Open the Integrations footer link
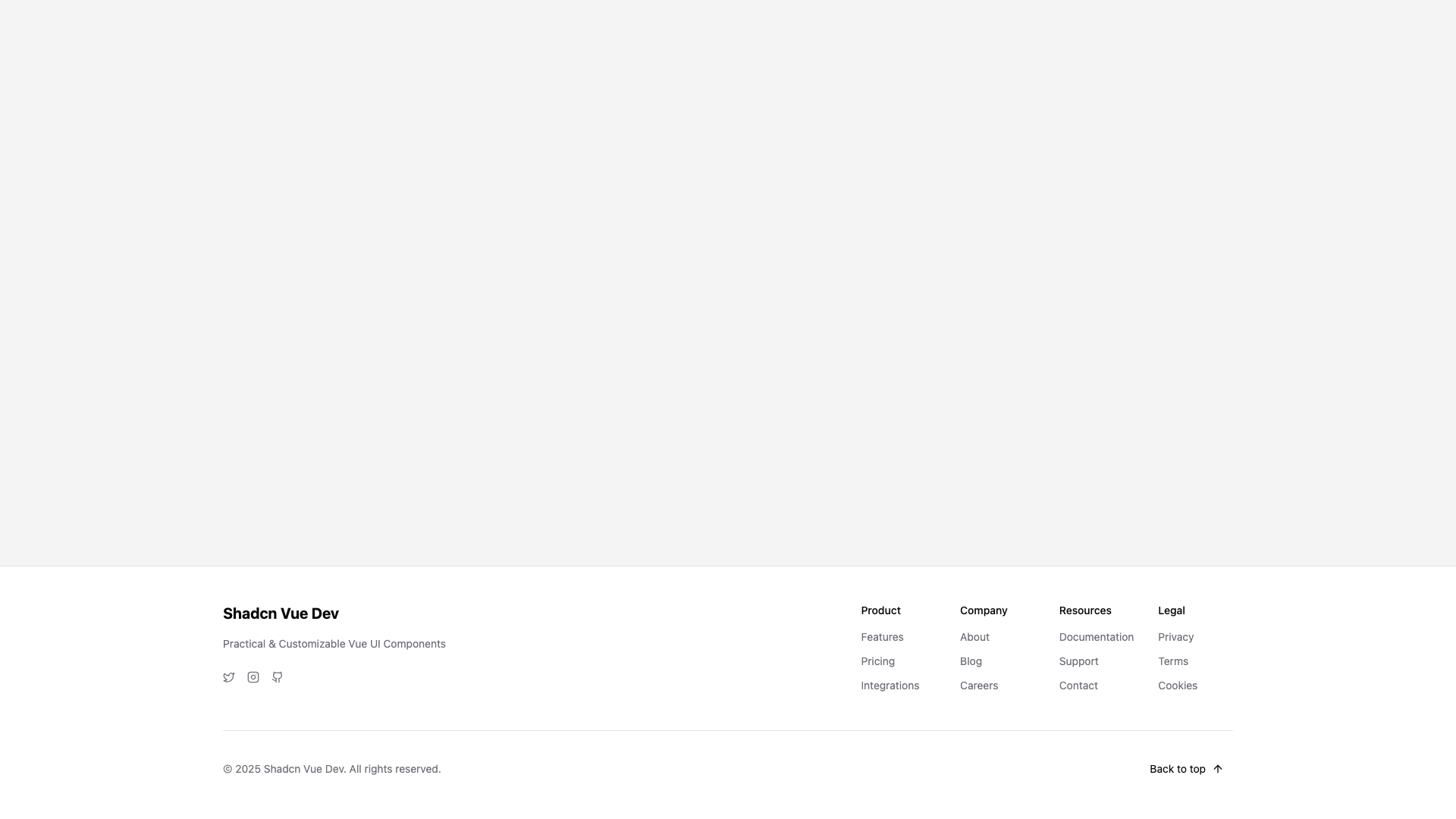Viewport: 1456px width, 819px height. (x=890, y=686)
